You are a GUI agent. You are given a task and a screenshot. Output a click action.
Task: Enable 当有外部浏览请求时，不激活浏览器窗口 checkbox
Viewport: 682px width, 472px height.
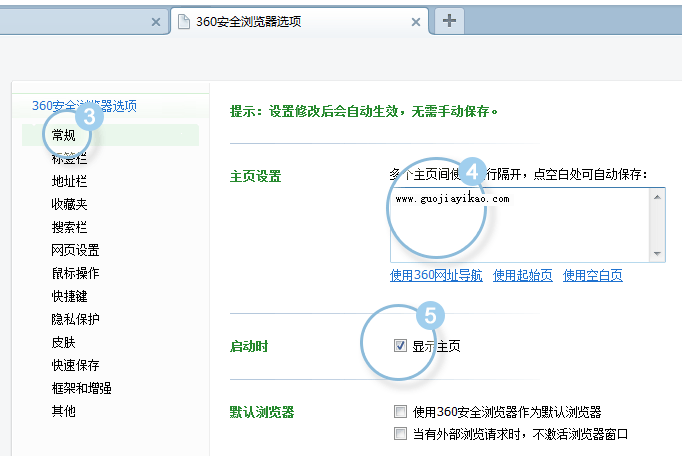click(x=400, y=434)
